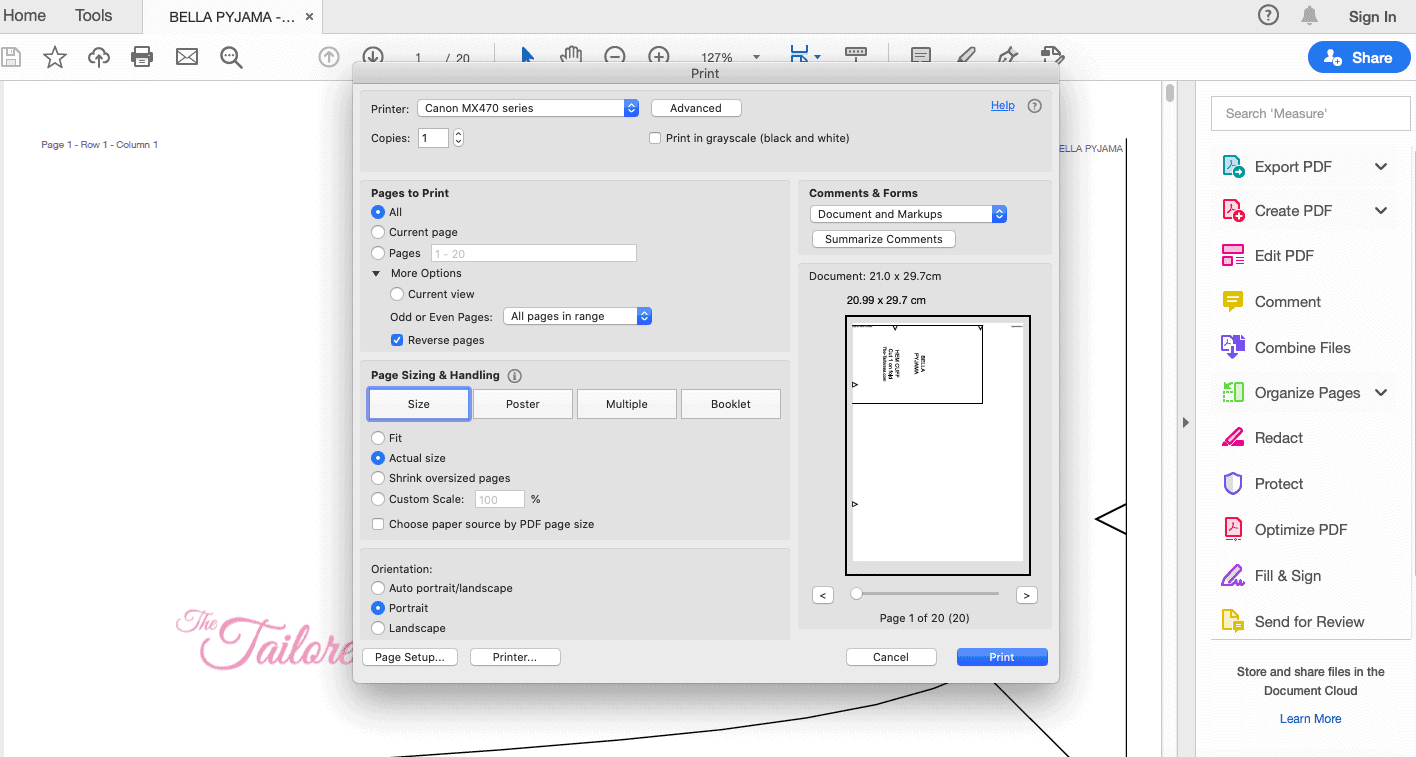The height and width of the screenshot is (757, 1416).
Task: Click the bookmark star icon in toolbar
Action: point(55,58)
